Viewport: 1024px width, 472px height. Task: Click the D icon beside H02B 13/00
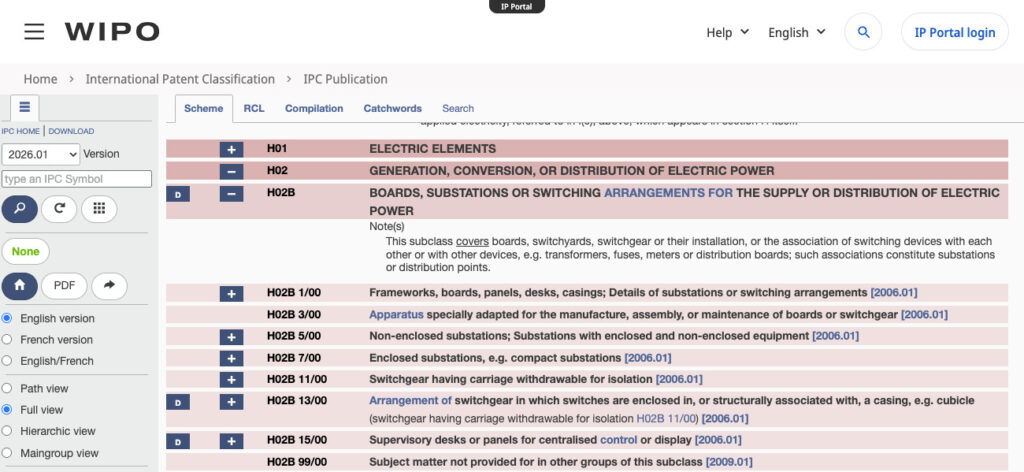(177, 402)
